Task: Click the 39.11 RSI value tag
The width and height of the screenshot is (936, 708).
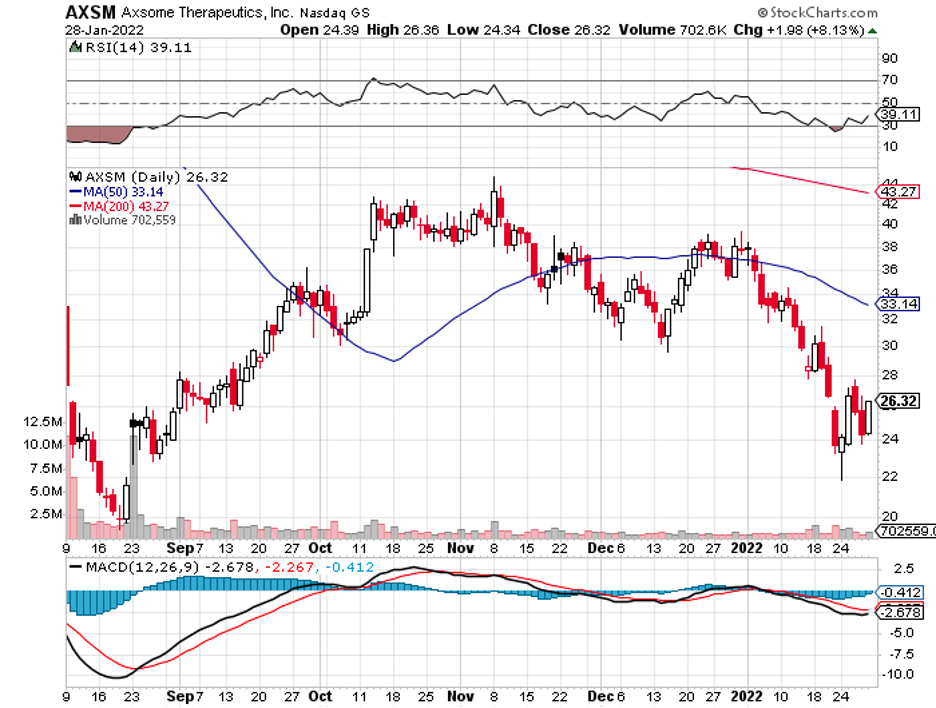Action: [895, 115]
